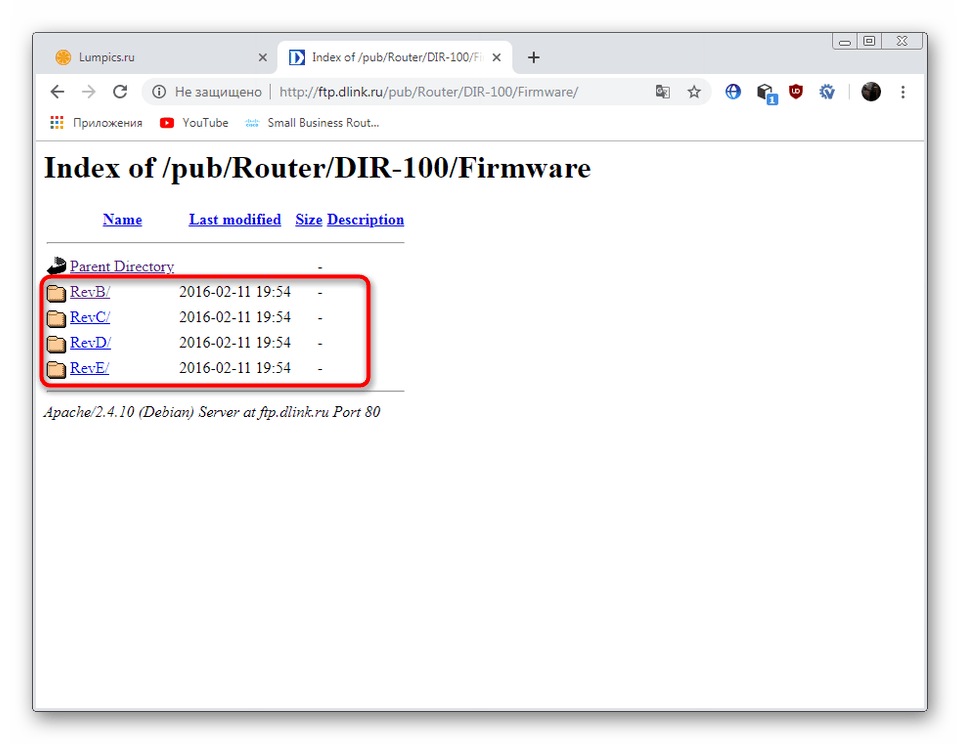Open the Chrome three-dot menu
Image resolution: width=960 pixels, height=744 pixels.
click(x=902, y=92)
